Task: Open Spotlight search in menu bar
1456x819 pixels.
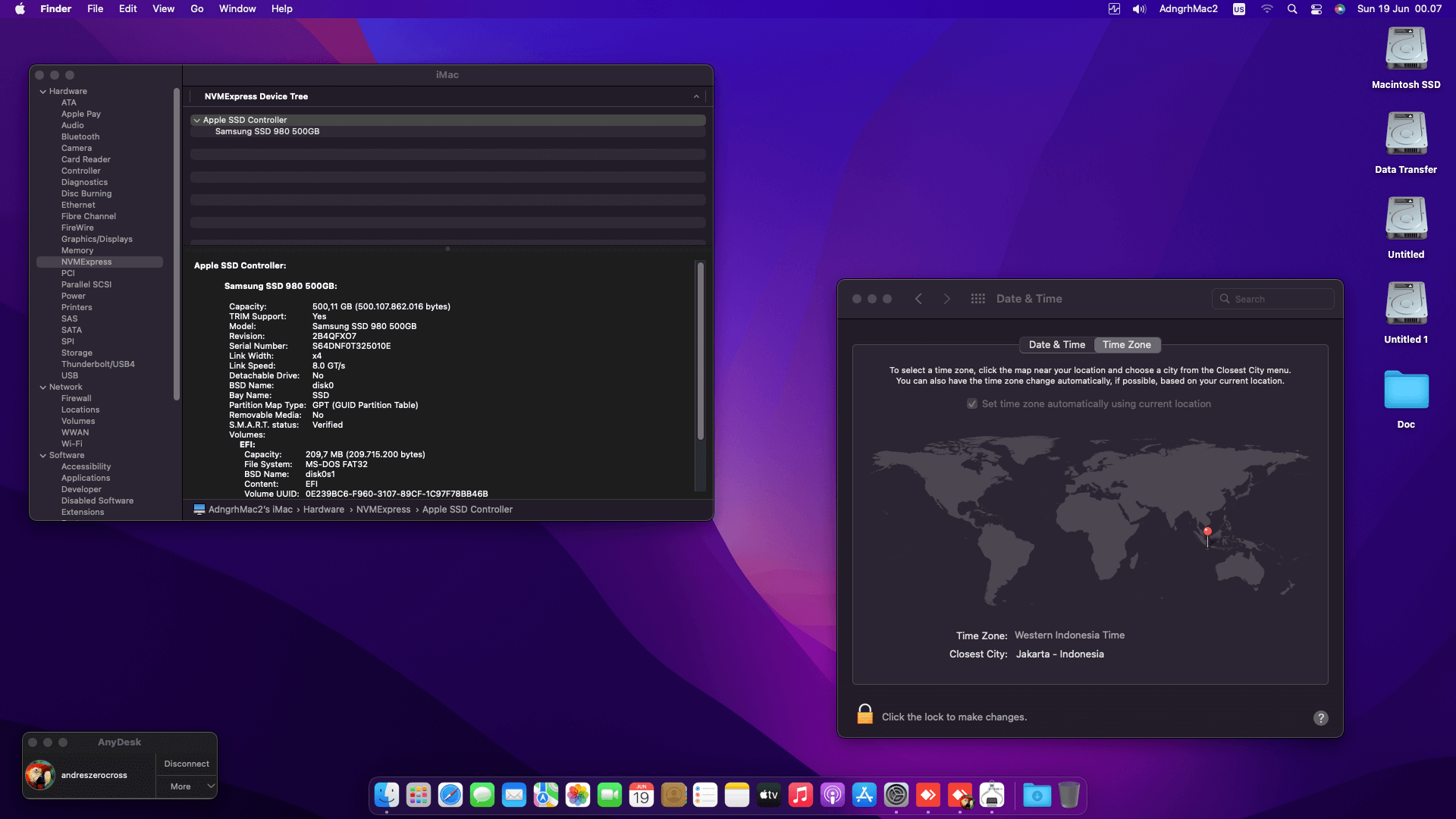Action: click(1292, 9)
